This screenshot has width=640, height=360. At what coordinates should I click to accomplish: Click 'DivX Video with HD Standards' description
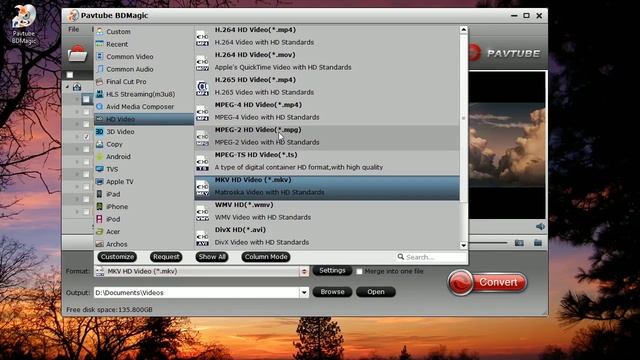click(262, 242)
